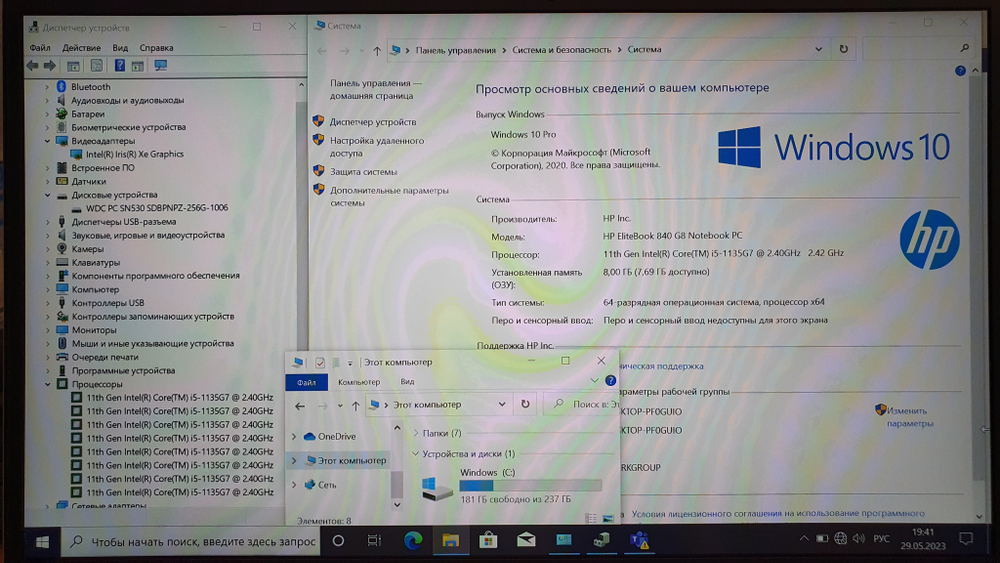Open Вид ribbon tab in Explorer
This screenshot has height=563, width=1000.
point(407,382)
